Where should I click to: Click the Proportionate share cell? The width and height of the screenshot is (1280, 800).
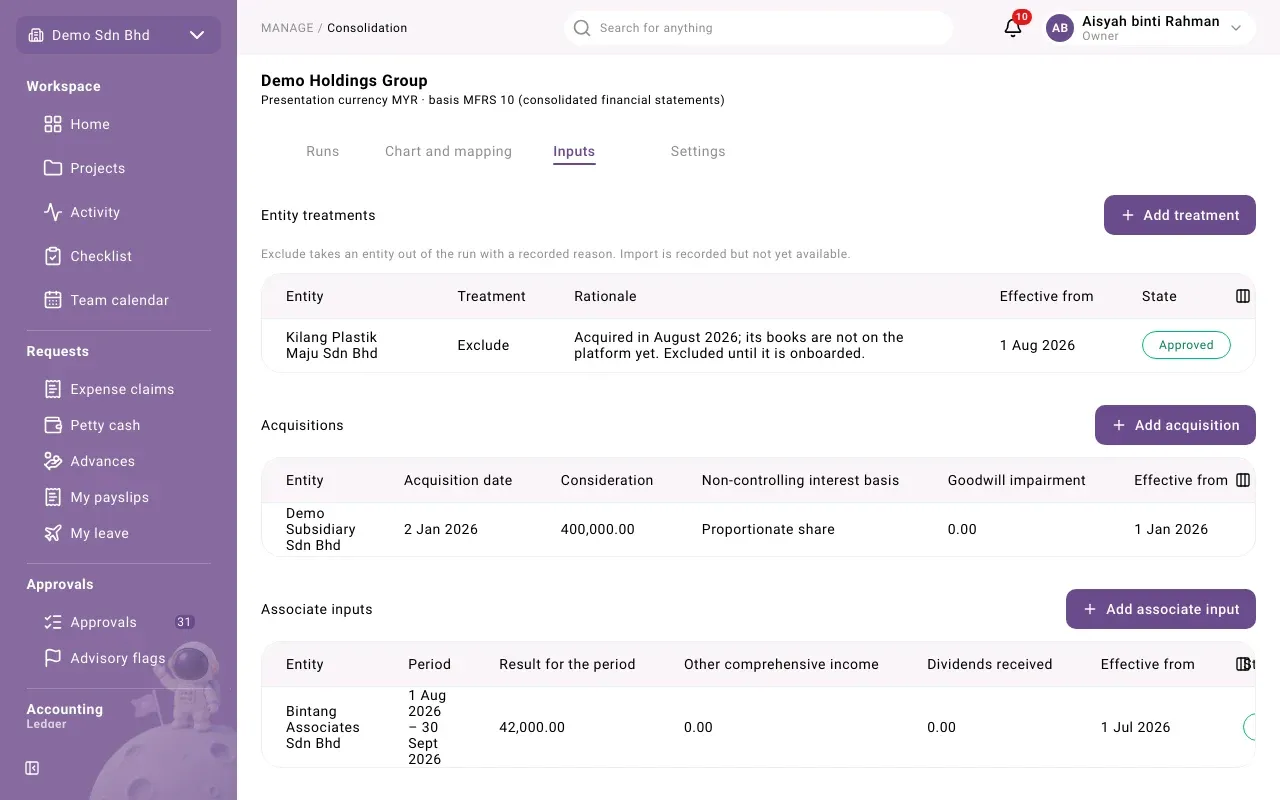coord(768,529)
